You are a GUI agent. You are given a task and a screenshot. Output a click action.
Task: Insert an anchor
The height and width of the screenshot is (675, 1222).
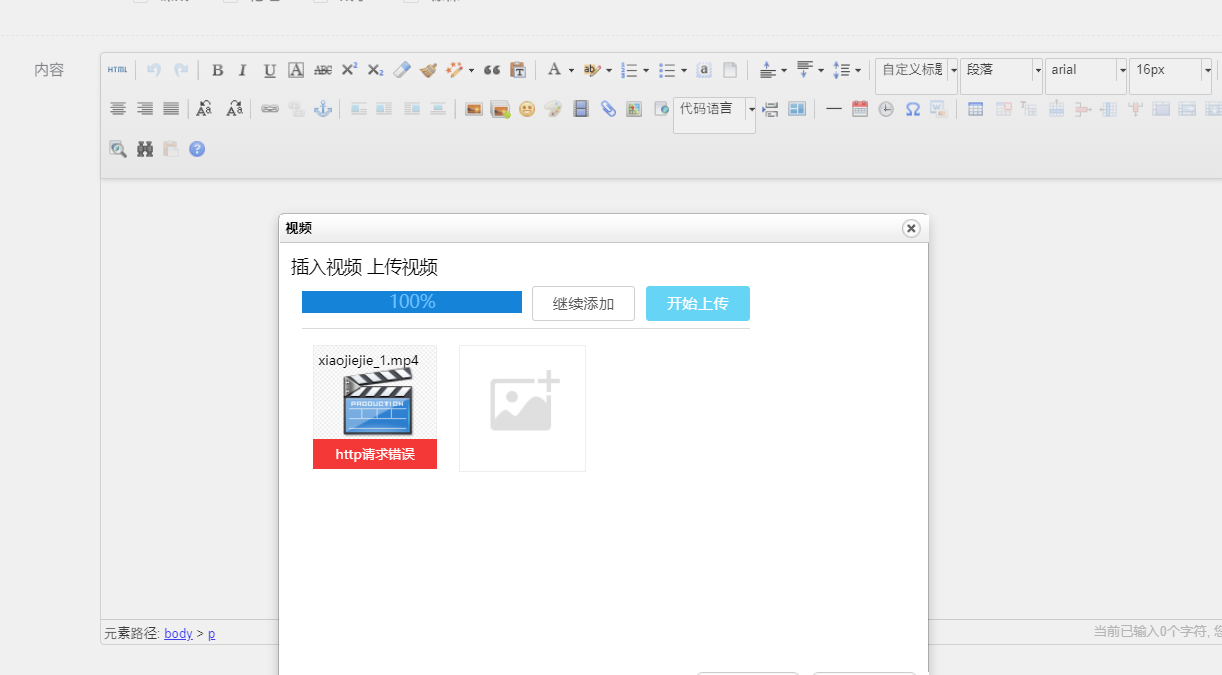click(323, 109)
